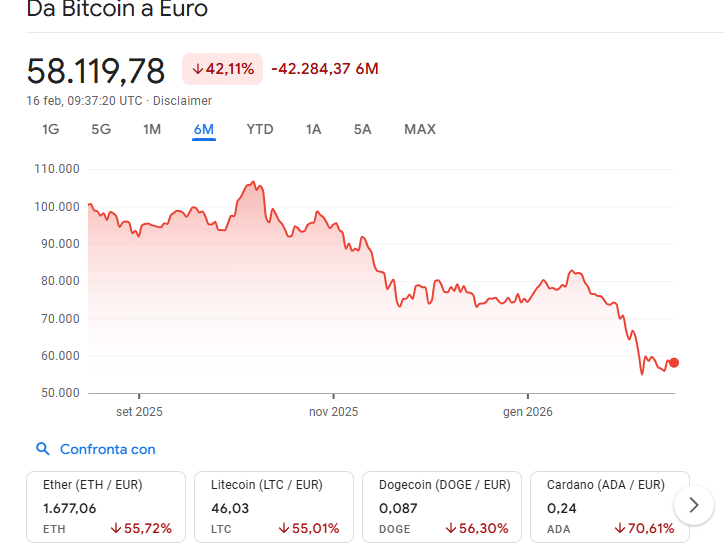Show the 1A time range chart
This screenshot has width=724, height=559.
[314, 129]
